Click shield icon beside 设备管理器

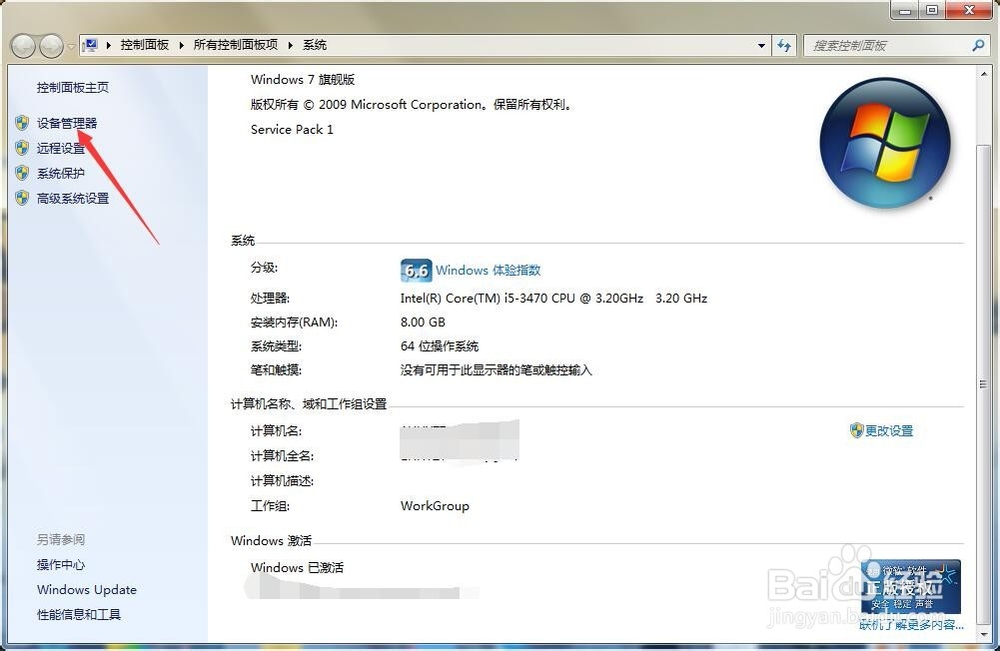pyautogui.click(x=22, y=123)
